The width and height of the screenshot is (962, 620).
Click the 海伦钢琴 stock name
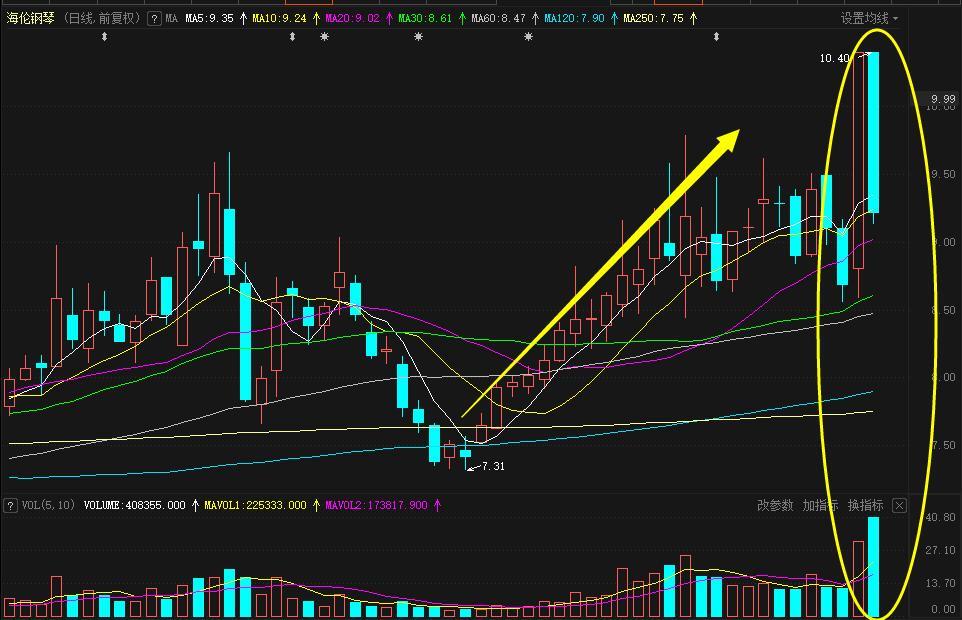31,18
